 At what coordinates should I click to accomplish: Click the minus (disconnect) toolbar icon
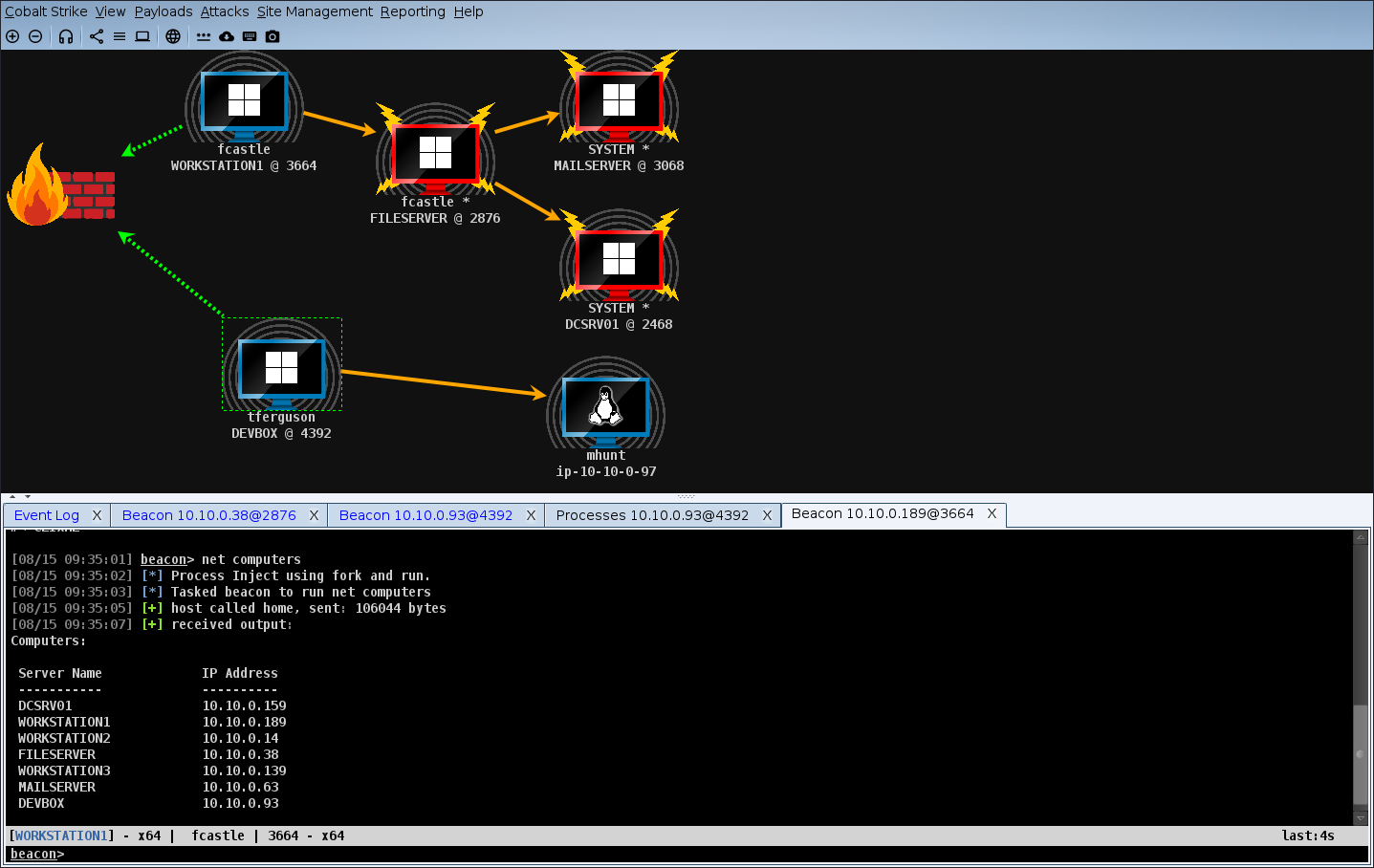point(35,36)
